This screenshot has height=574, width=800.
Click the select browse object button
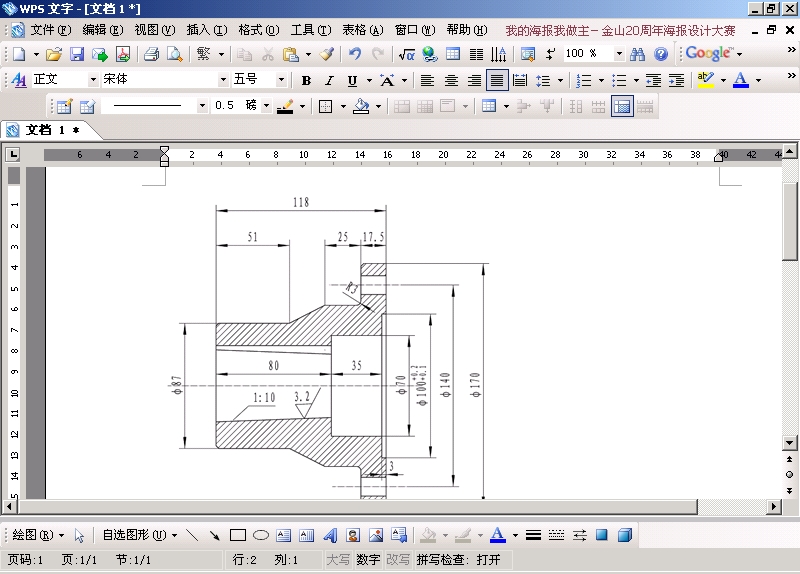coord(790,475)
